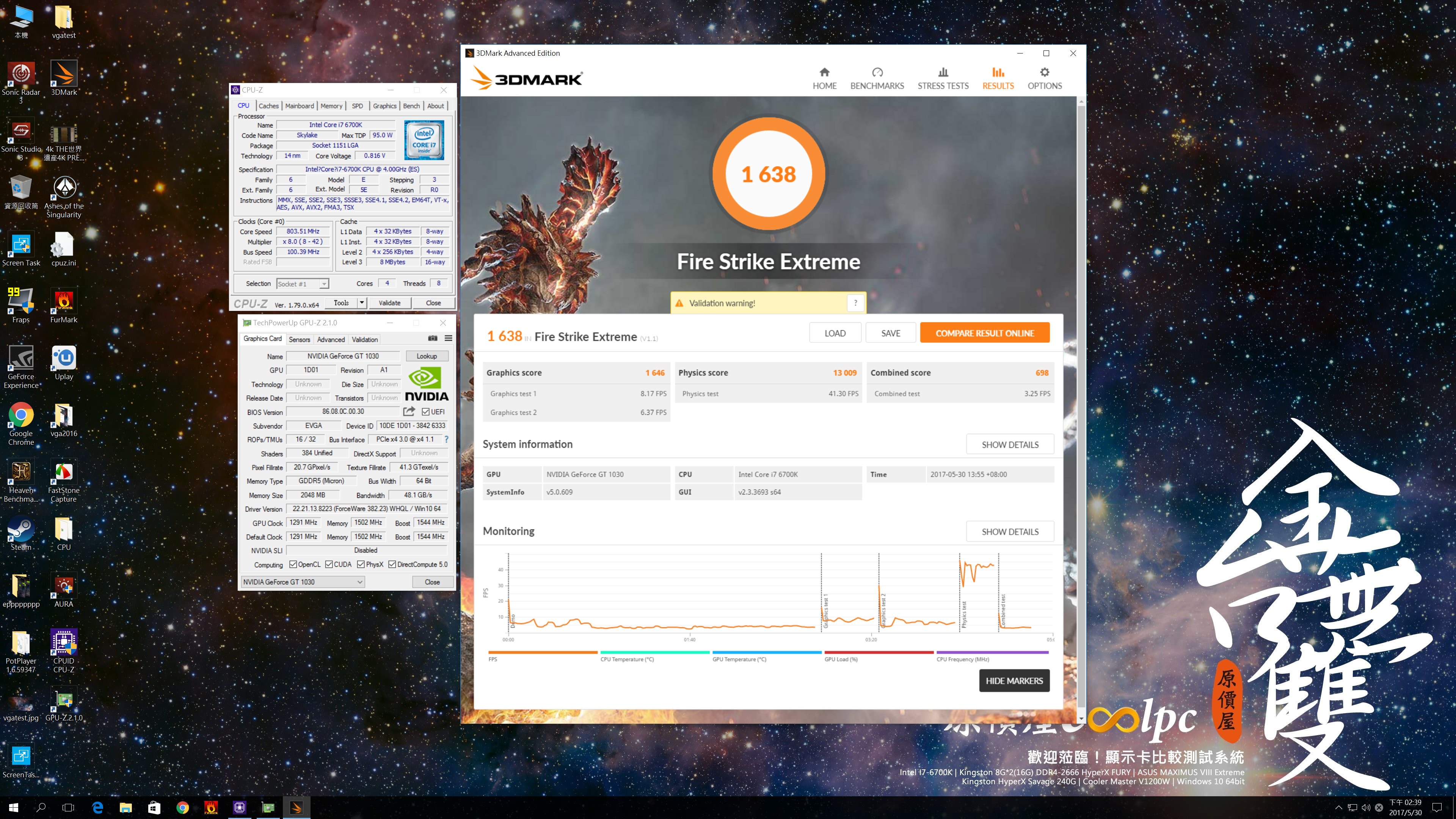The height and width of the screenshot is (819, 1456).
Task: Switch to the Mainboard tab in CPU-Z
Action: click(x=299, y=106)
